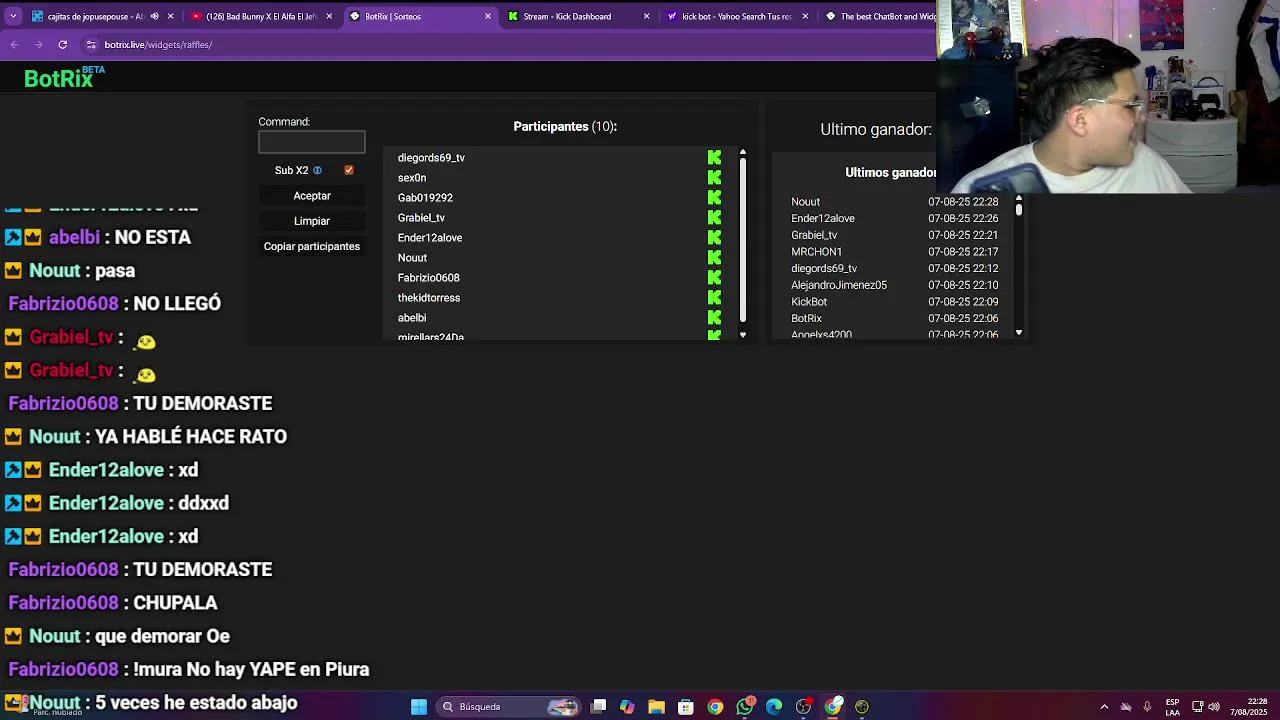
Task: Click chat message 'CHUPALA' from Fabrizio0608
Action: pyautogui.click(x=175, y=603)
